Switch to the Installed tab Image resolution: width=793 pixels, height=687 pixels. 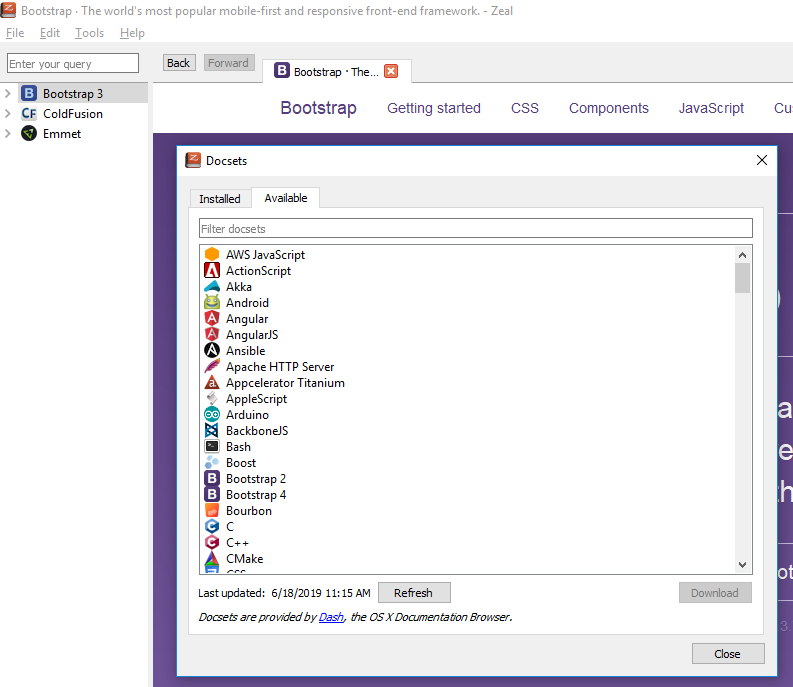(x=219, y=199)
